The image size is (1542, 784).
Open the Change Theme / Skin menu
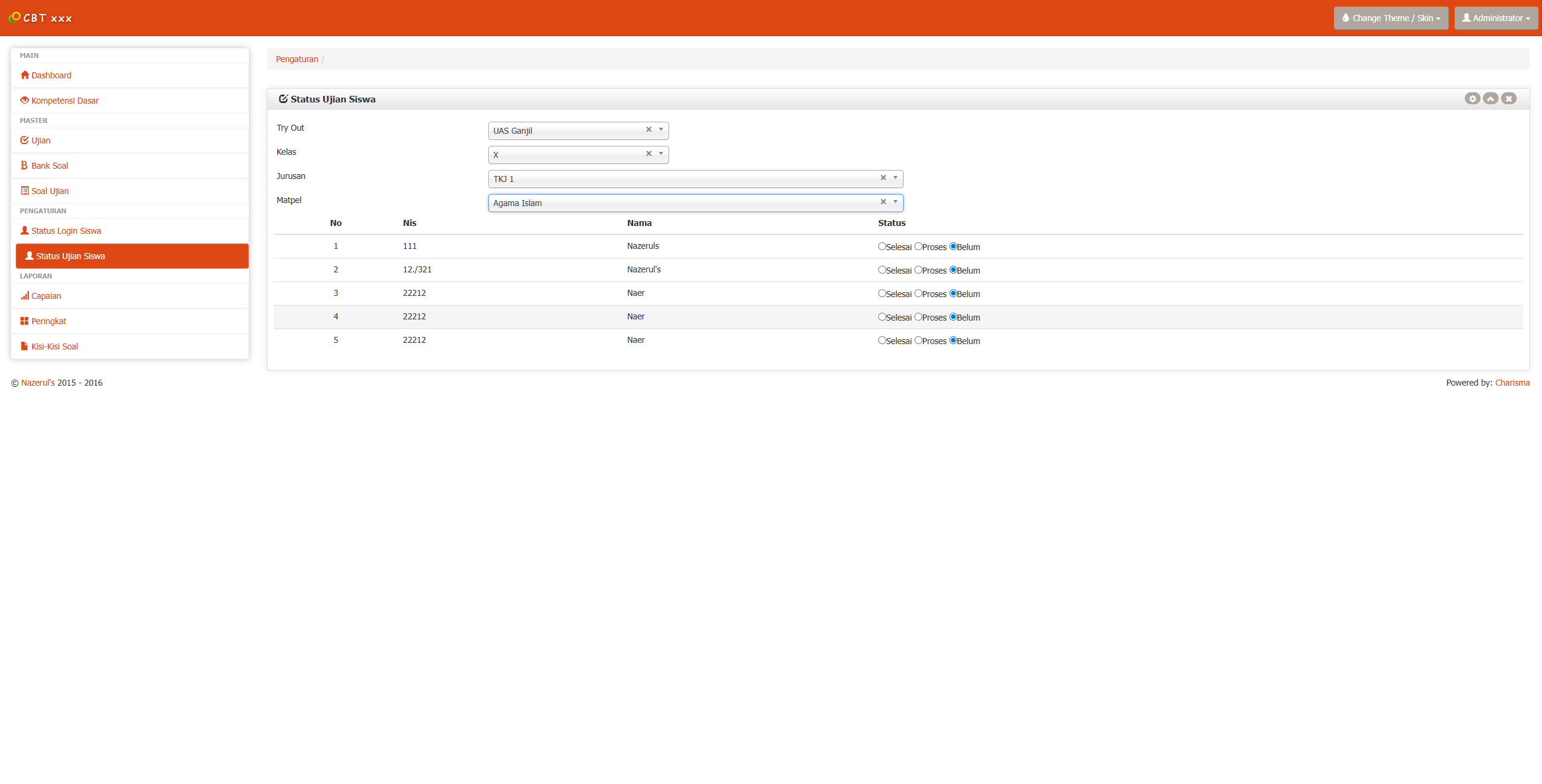click(x=1391, y=17)
